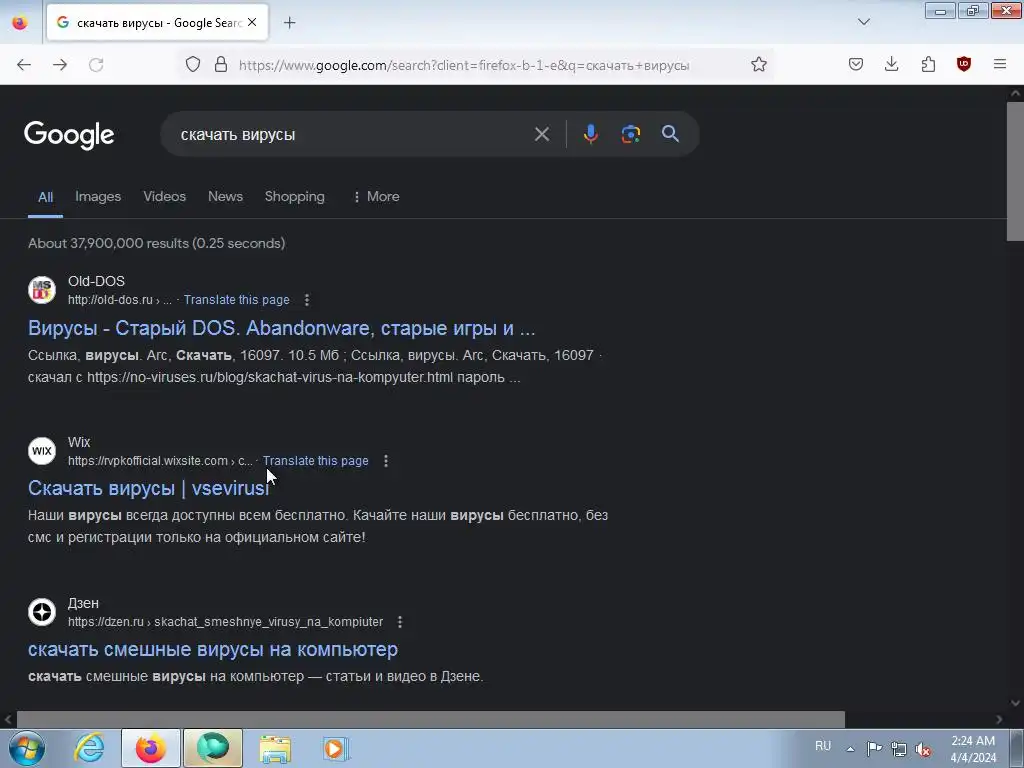Open uBlock Origin extension icon

(x=964, y=65)
